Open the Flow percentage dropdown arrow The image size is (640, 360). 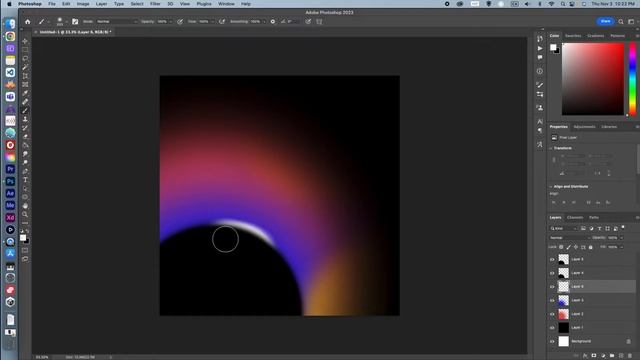click(212, 22)
